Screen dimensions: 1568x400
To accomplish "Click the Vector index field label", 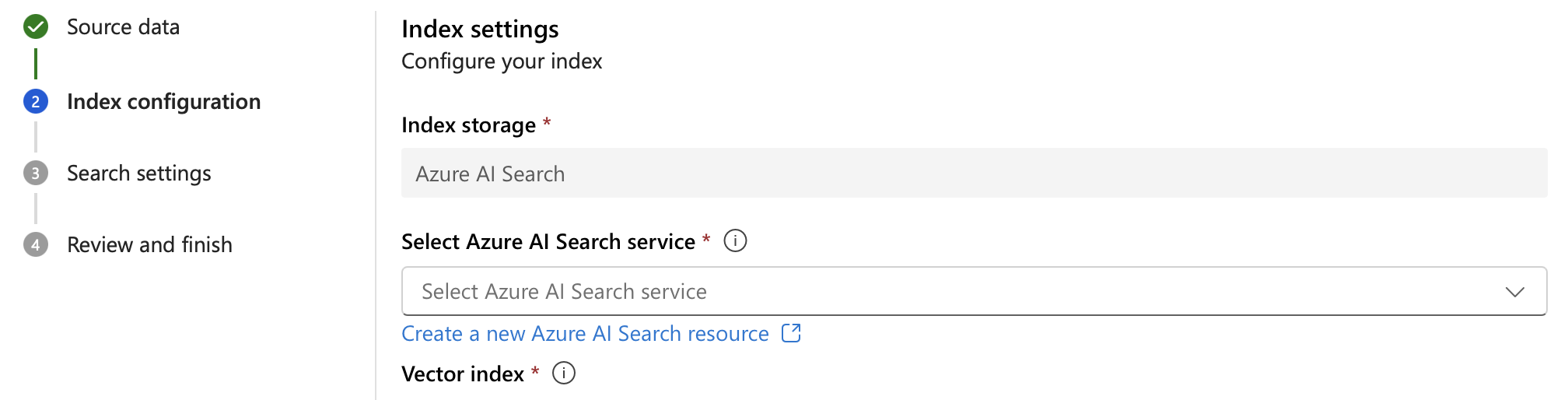I will pos(463,374).
